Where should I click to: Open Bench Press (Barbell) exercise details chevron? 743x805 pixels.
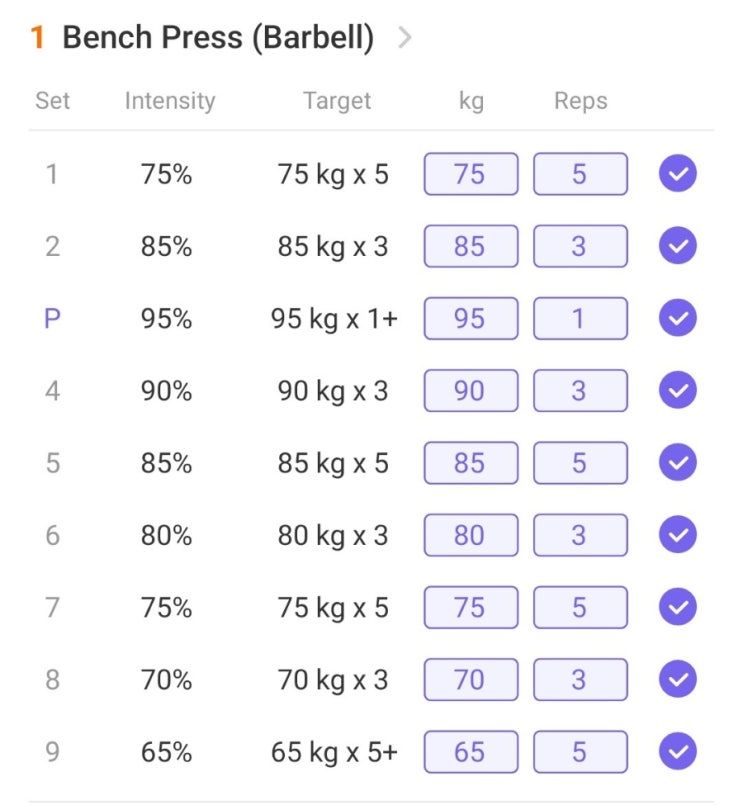[404, 39]
